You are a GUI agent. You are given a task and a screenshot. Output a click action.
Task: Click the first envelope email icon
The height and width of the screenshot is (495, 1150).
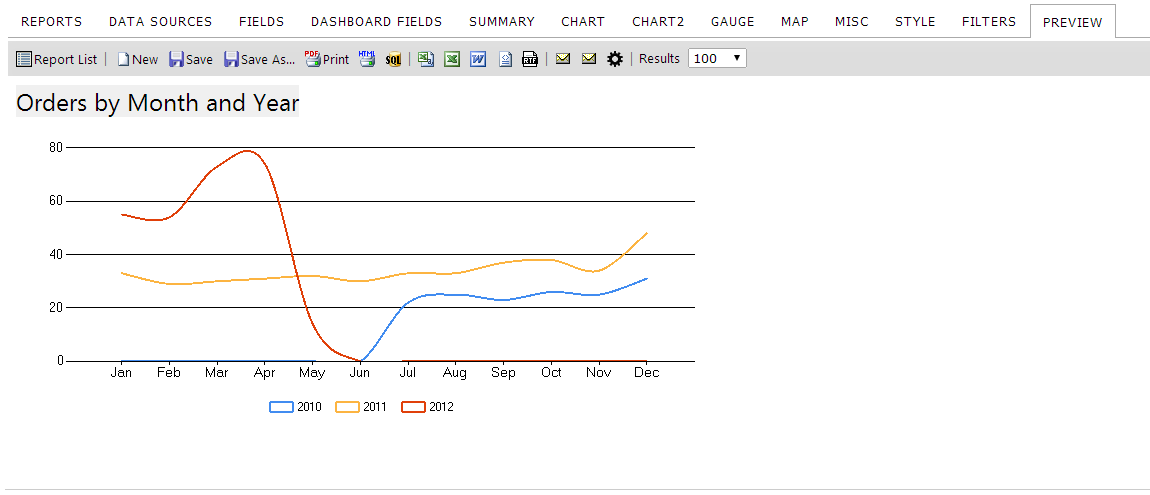click(563, 59)
